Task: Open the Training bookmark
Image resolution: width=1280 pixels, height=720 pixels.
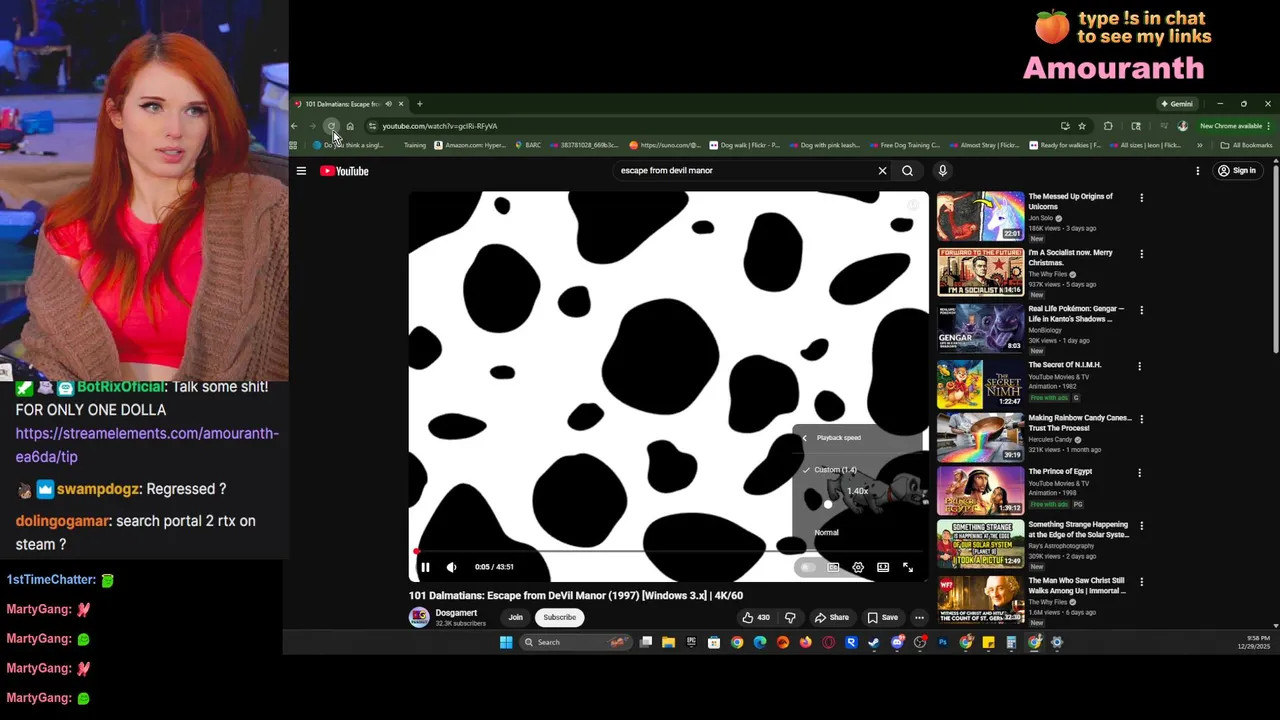Action: click(x=414, y=145)
